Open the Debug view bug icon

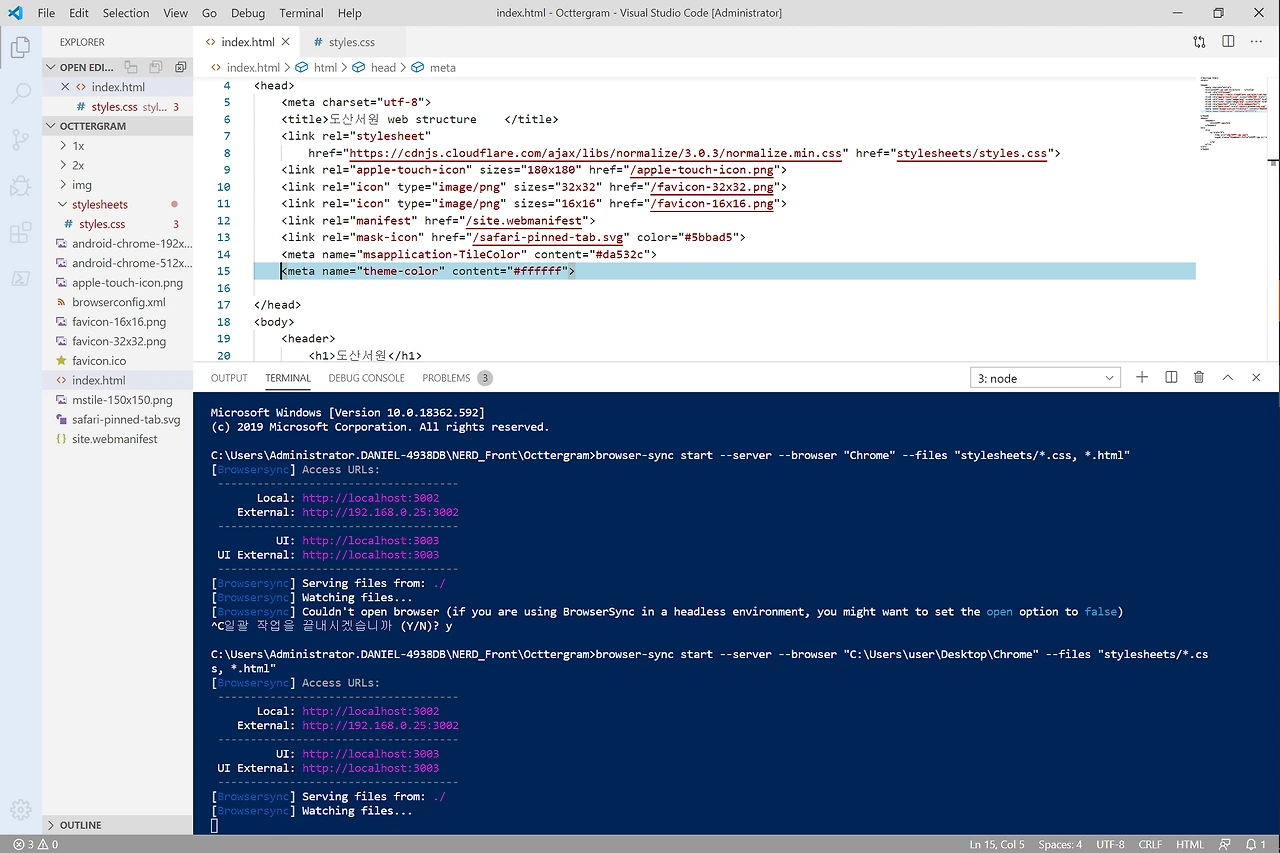click(x=20, y=186)
